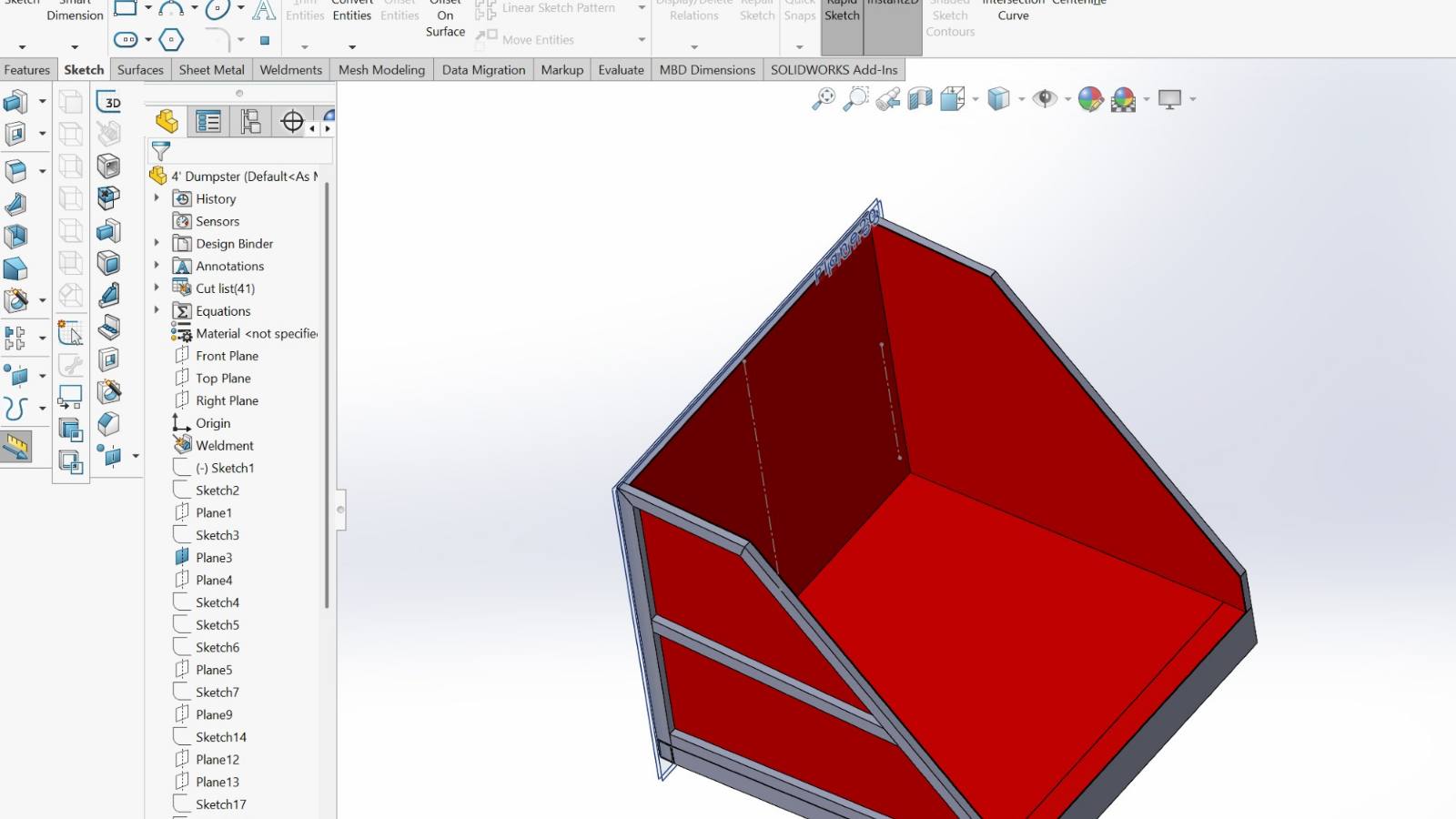
Task: Select the straight slot sketch tool
Action: coord(126,39)
